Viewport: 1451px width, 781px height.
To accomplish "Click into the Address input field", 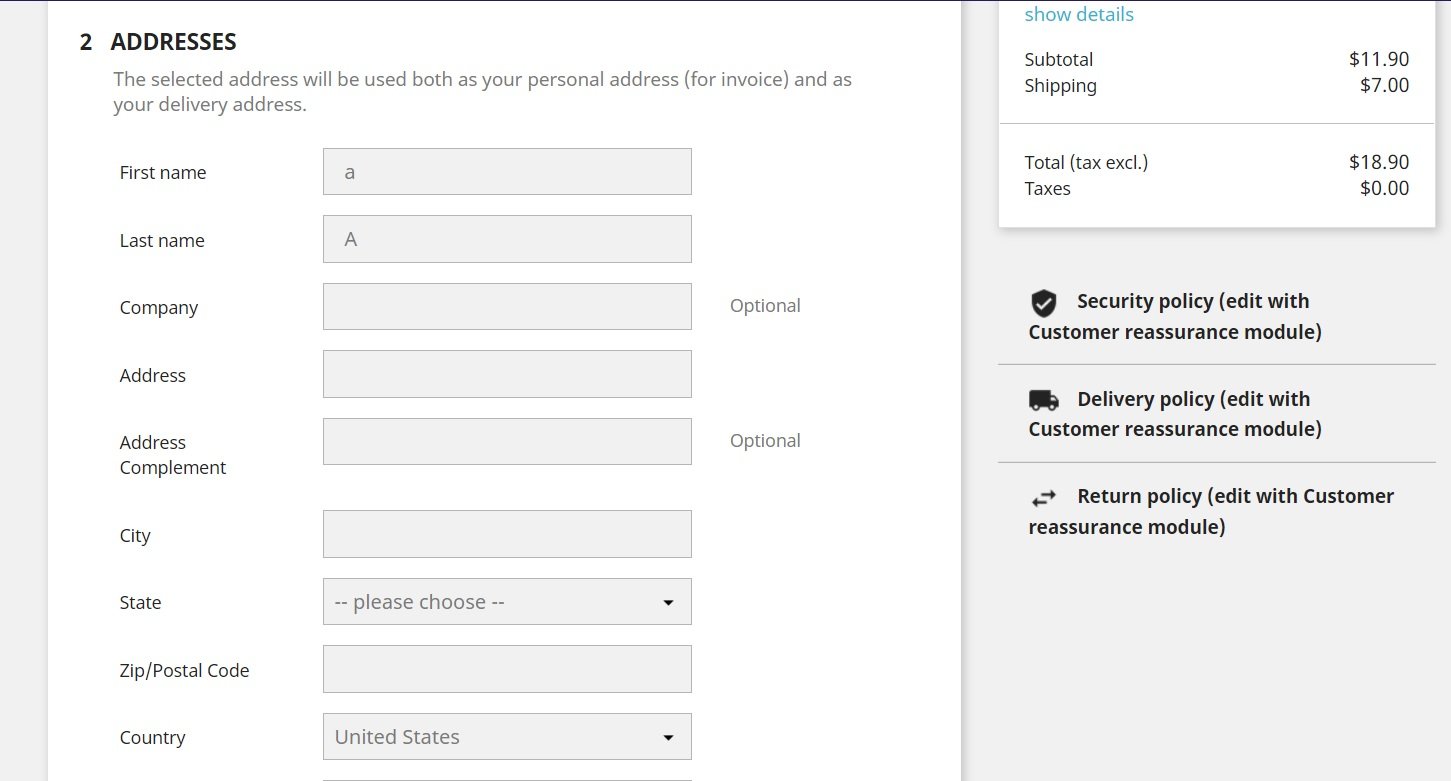I will [x=507, y=374].
